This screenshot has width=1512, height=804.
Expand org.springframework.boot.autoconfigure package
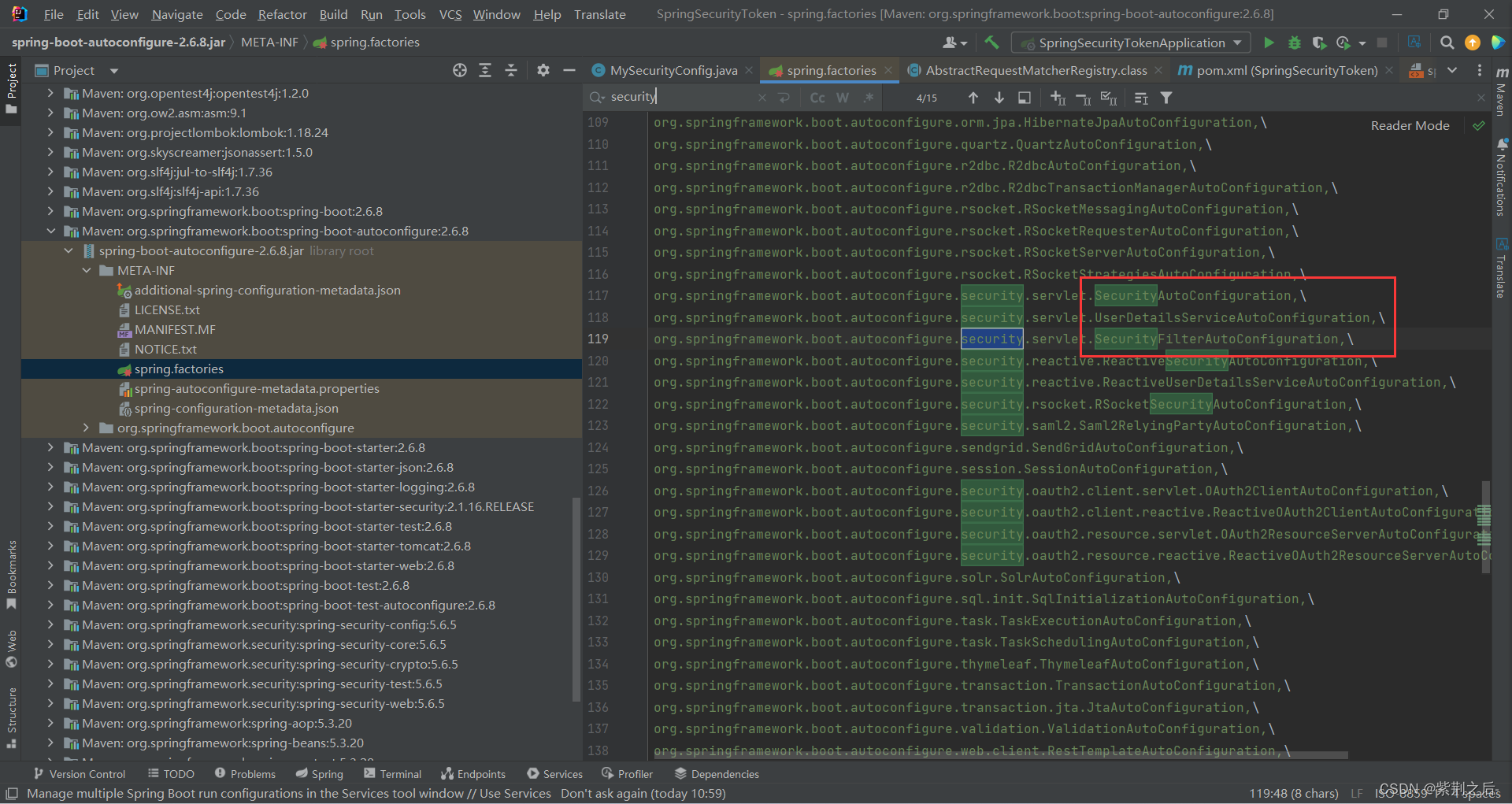87,428
